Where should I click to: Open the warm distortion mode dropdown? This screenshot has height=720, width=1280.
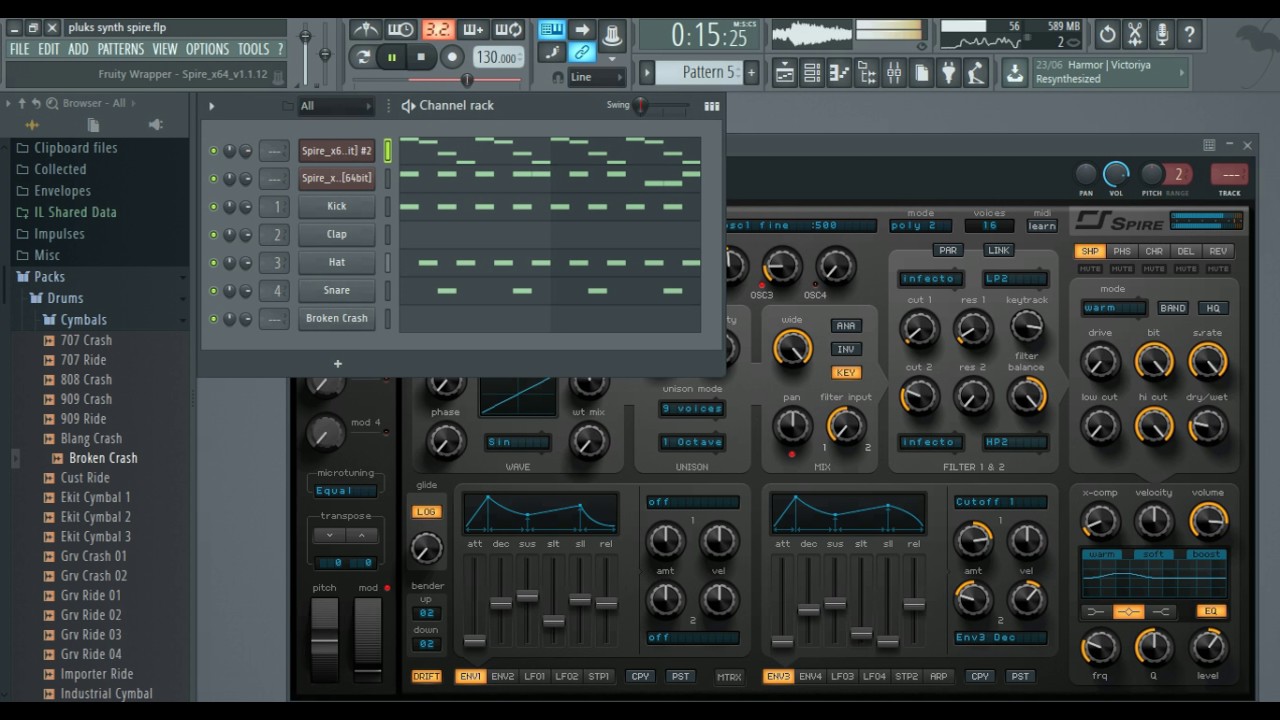tap(1114, 308)
